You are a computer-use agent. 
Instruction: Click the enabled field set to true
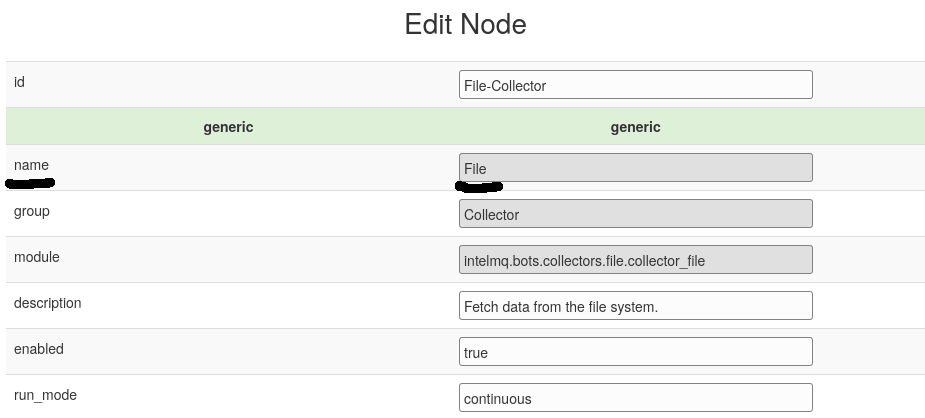tap(635, 352)
